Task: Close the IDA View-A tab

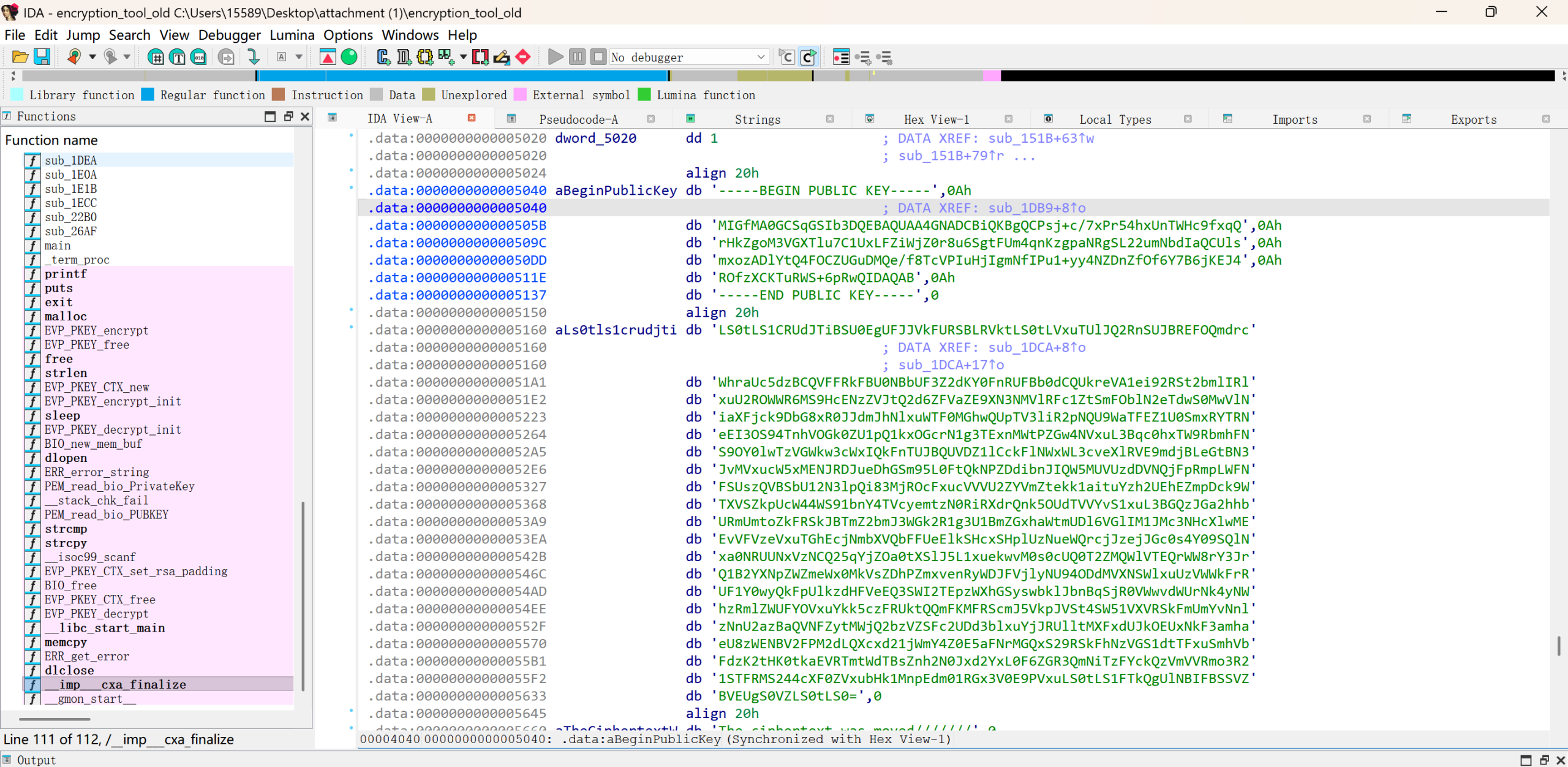Action: pyautogui.click(x=472, y=118)
